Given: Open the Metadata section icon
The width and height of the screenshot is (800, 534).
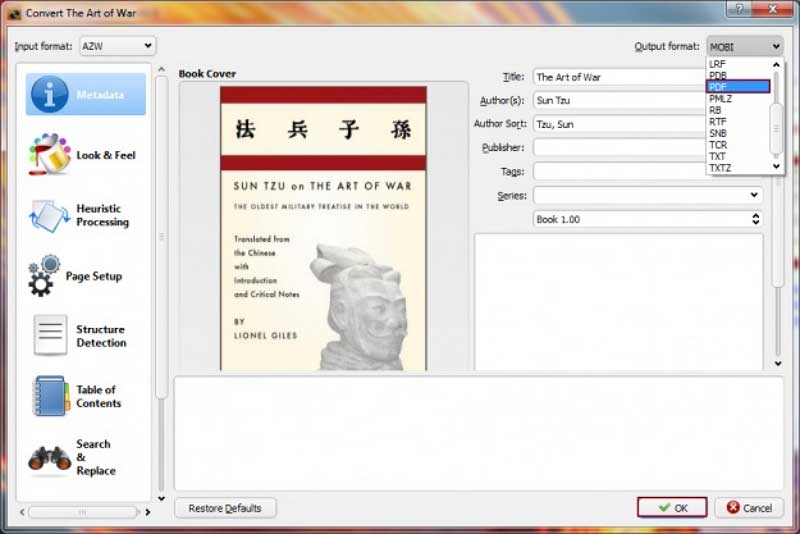Looking at the screenshot, I should click(49, 94).
